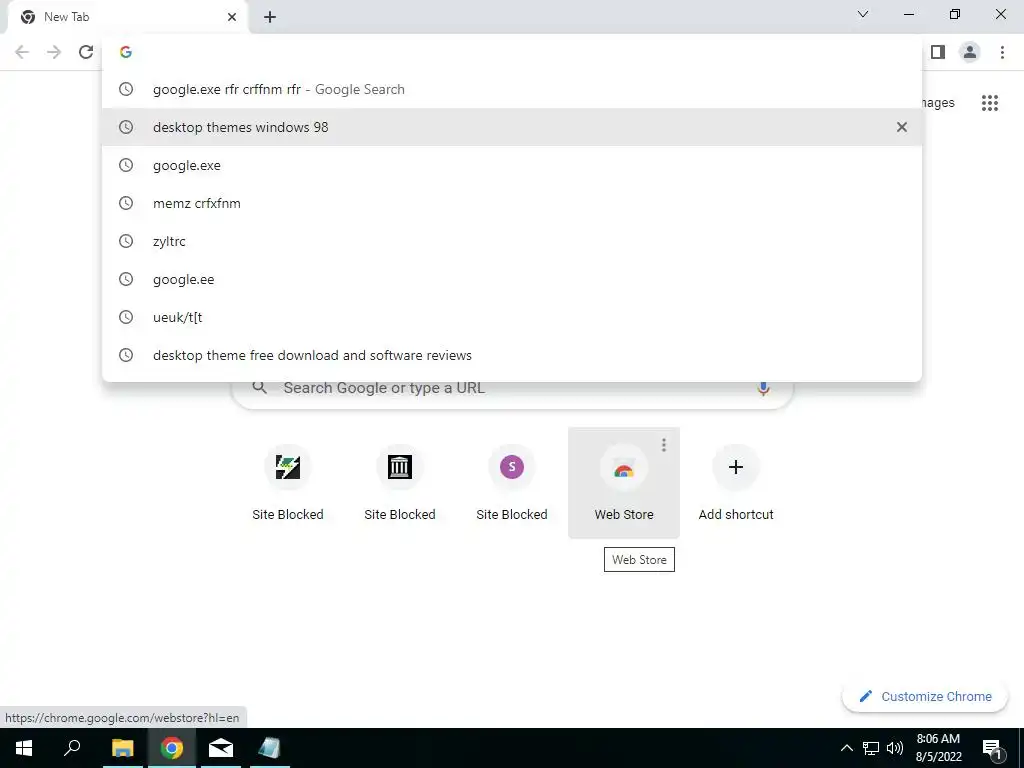
Task: Go forward with the forward arrow
Action: point(54,52)
